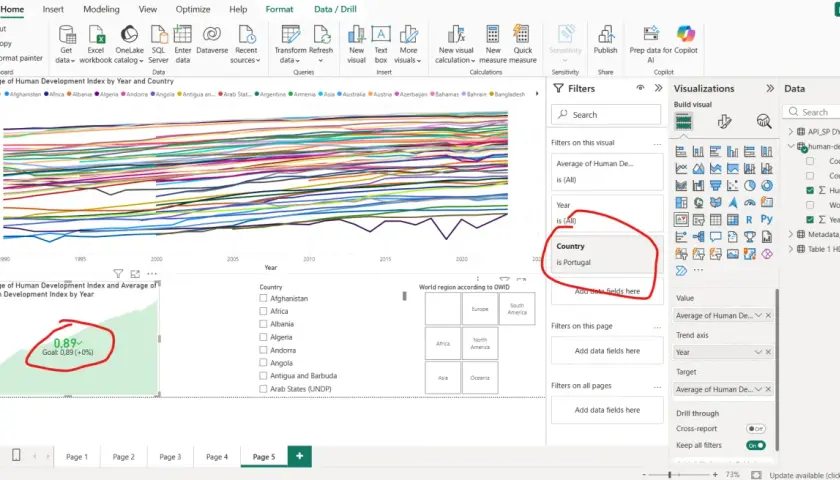Select the R script visual
The height and width of the screenshot is (480, 840).
749,220
